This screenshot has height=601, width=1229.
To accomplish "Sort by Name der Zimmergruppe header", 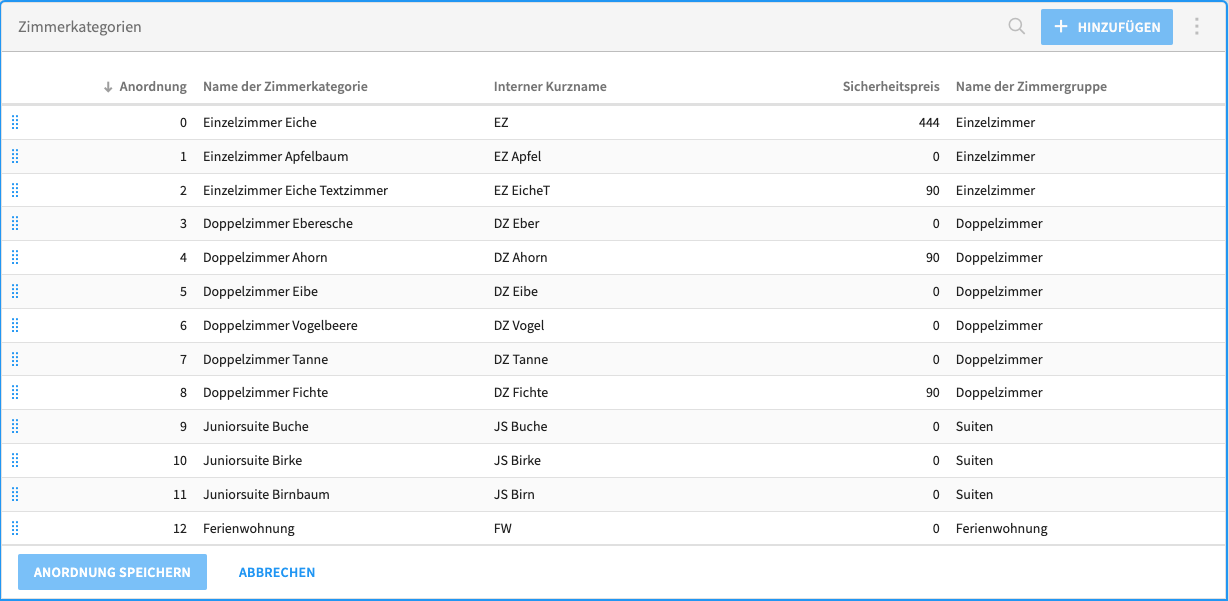I will [1031, 86].
